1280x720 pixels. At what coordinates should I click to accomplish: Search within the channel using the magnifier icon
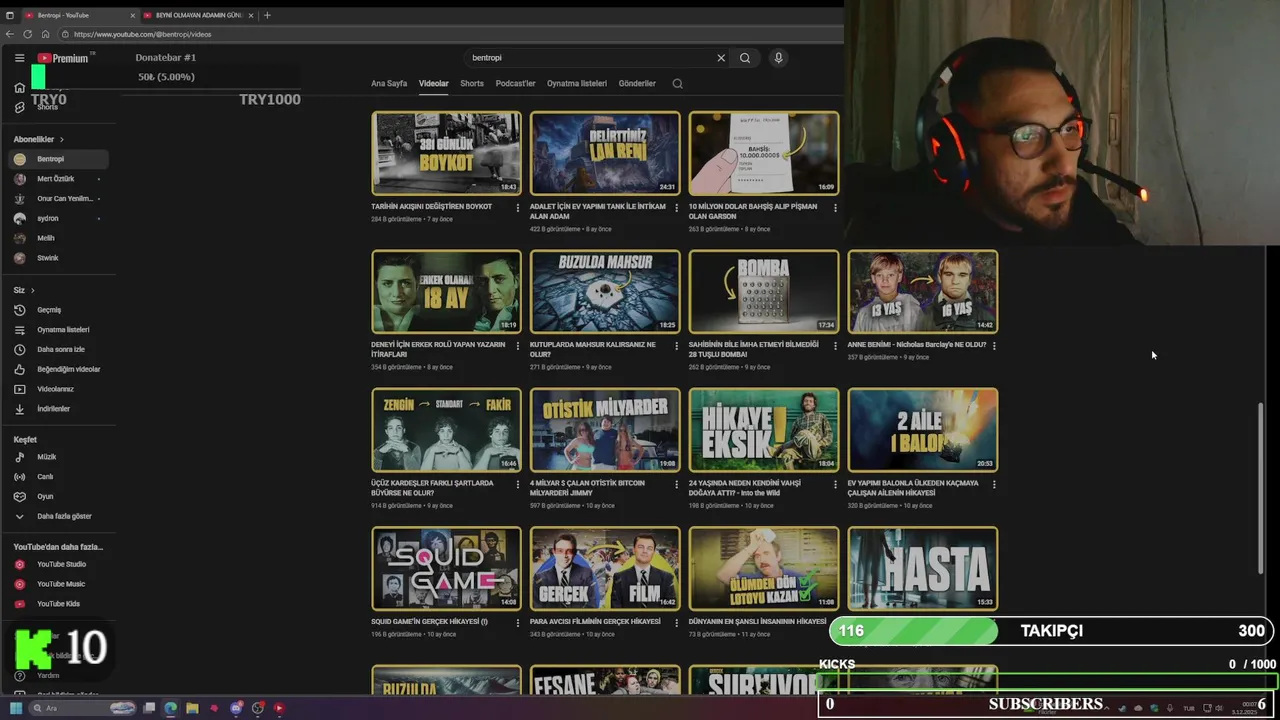click(677, 84)
